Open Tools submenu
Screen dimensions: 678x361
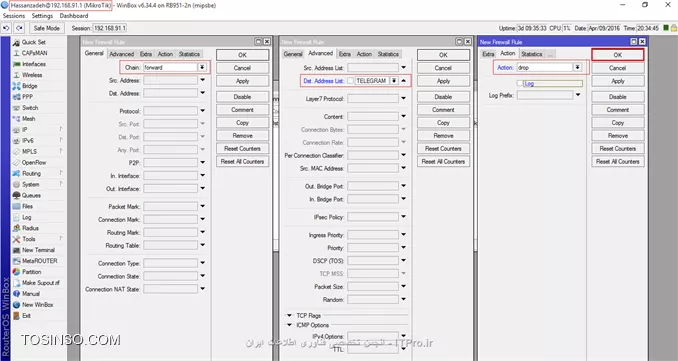[29, 239]
